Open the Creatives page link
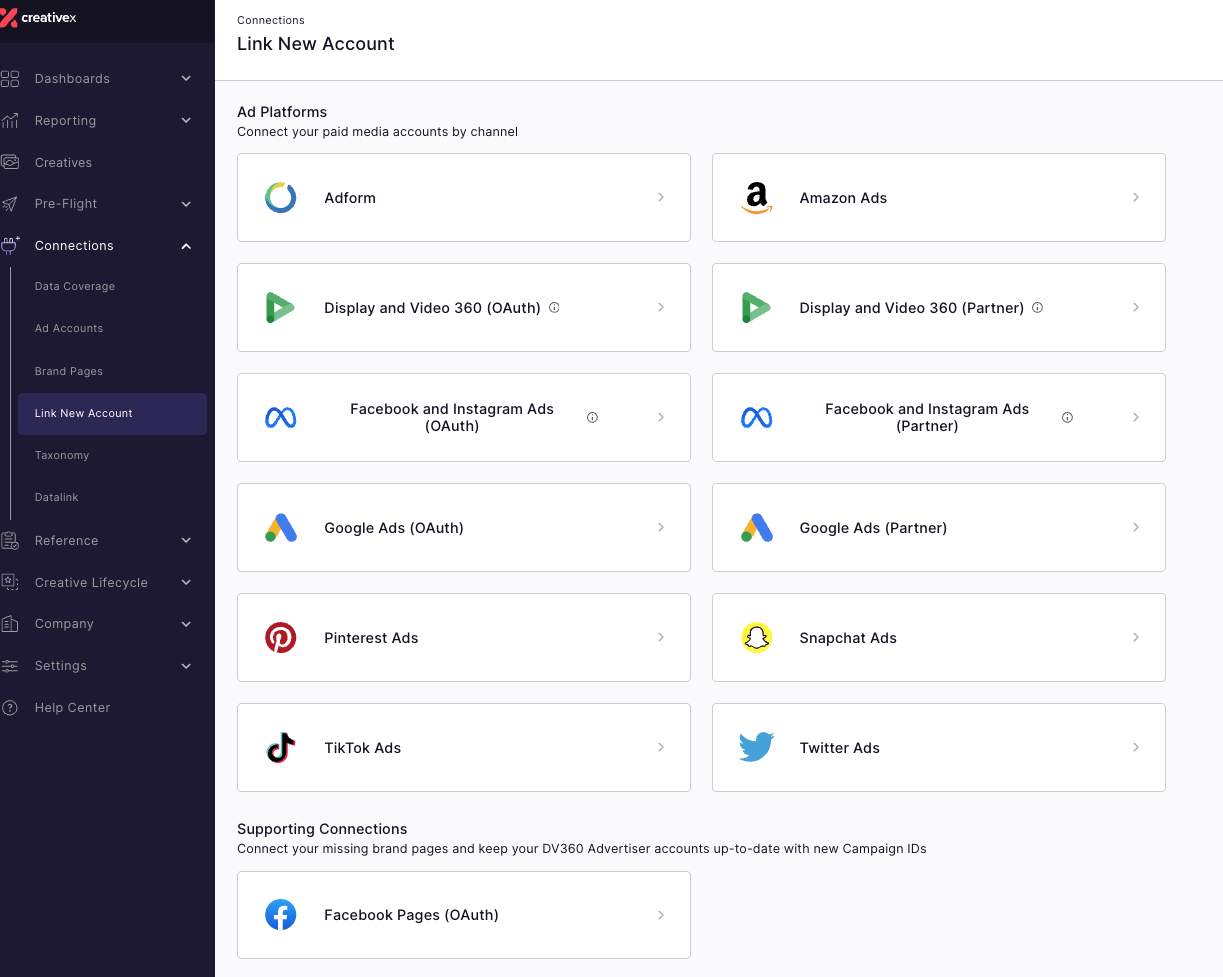This screenshot has width=1223, height=977. coord(63,163)
